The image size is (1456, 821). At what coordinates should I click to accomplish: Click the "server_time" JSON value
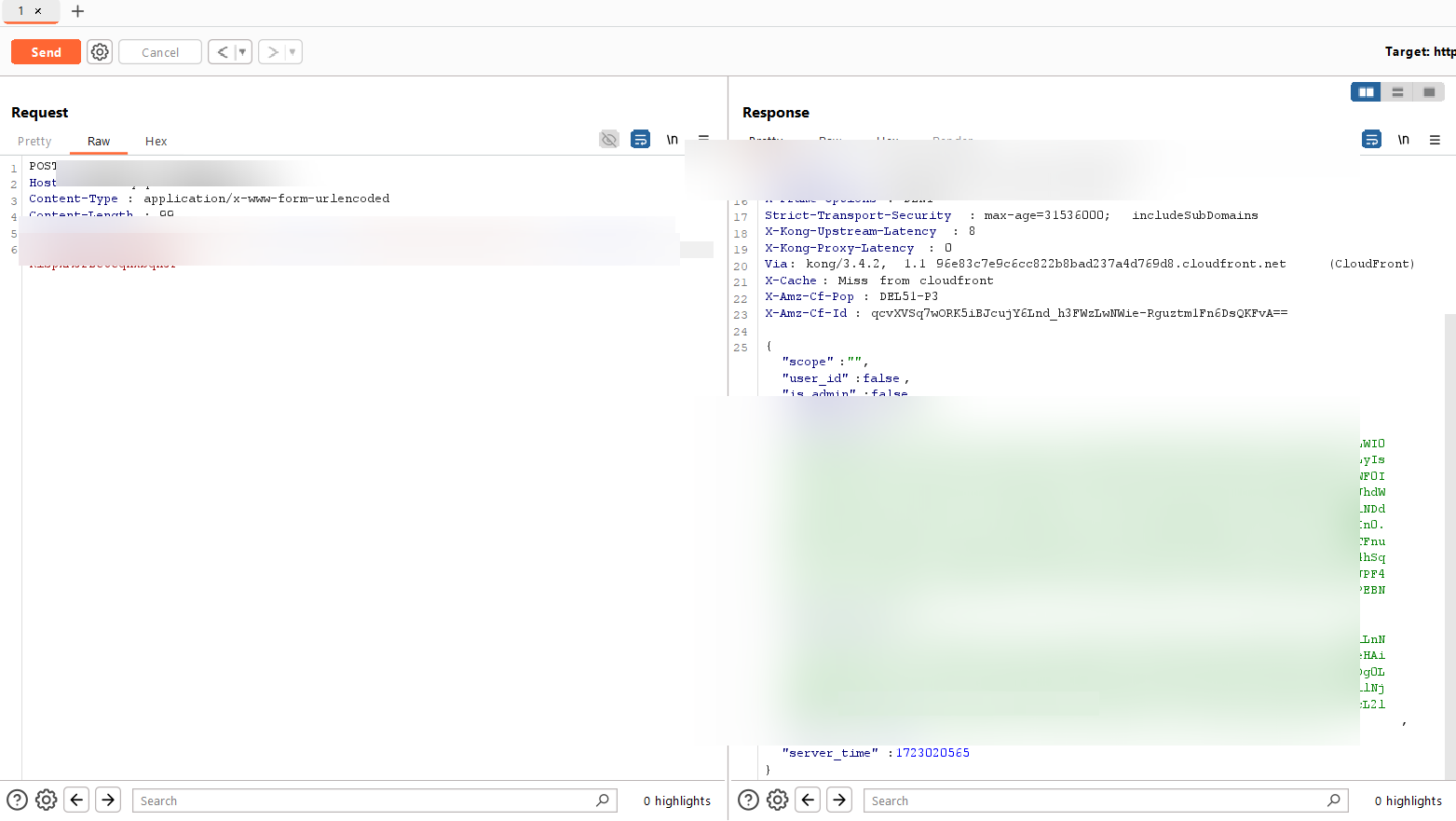point(932,753)
